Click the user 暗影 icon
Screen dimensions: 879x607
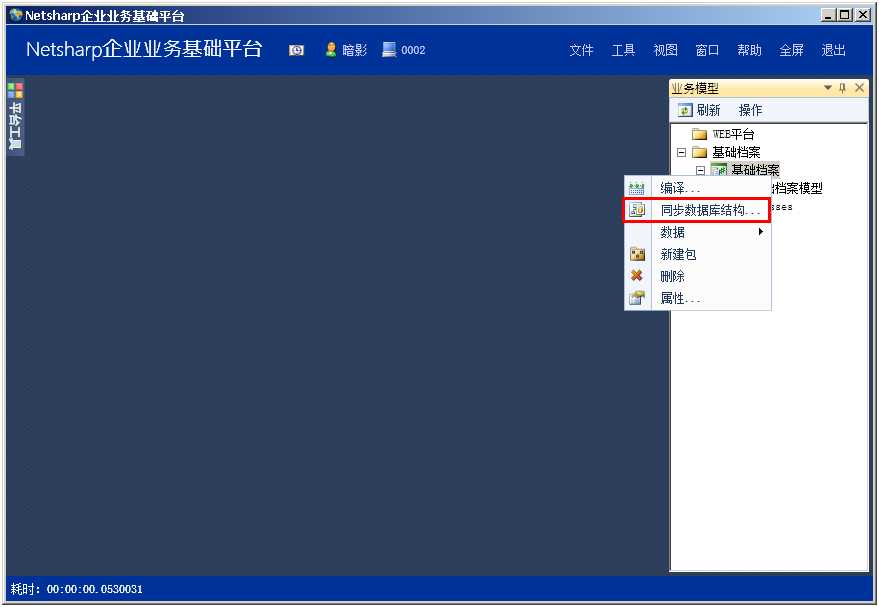click(x=331, y=50)
